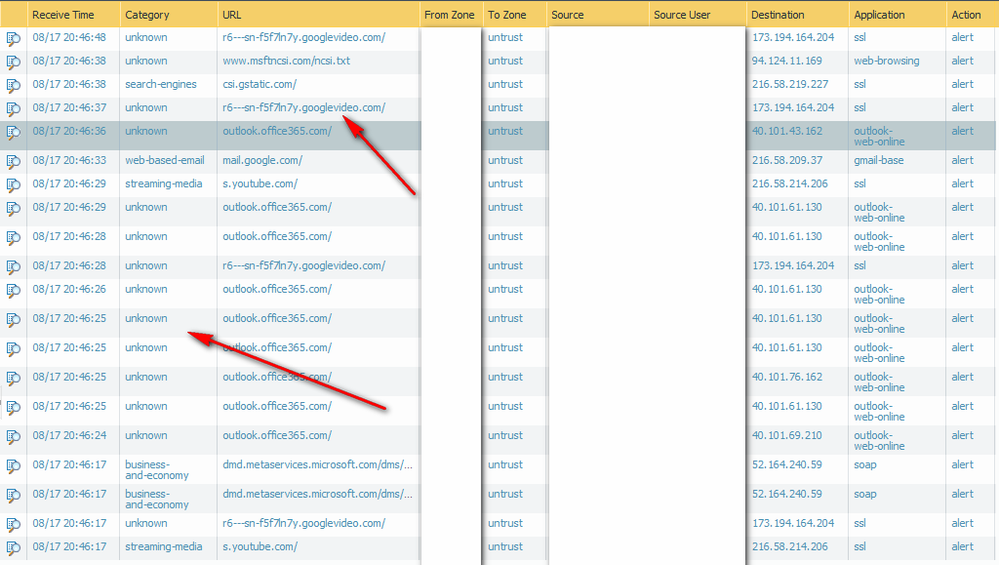Open log details for the www.msftncsi.com row
Screen dimensions: 999x565
pos(13,62)
